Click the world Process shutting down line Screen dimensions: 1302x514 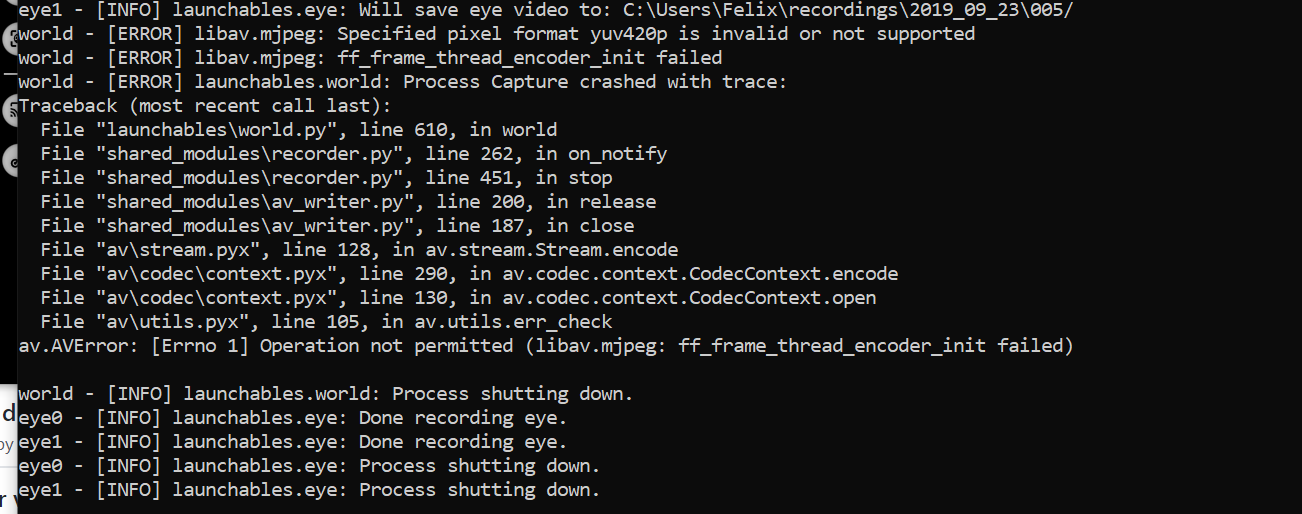pos(326,394)
